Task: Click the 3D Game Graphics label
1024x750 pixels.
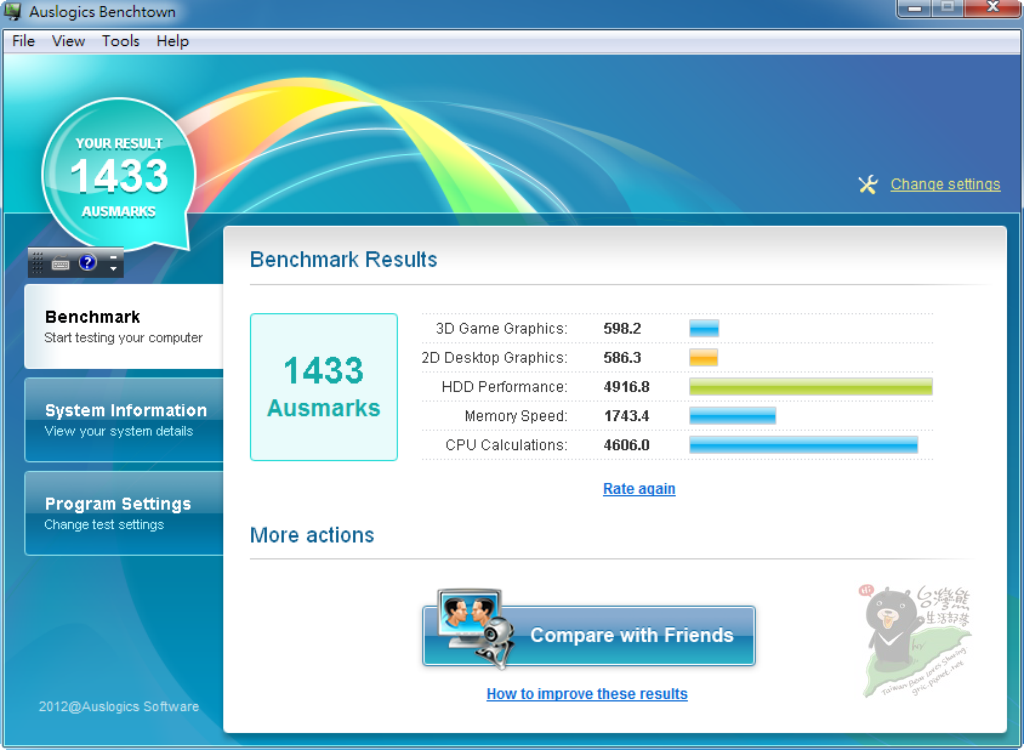Action: click(502, 329)
